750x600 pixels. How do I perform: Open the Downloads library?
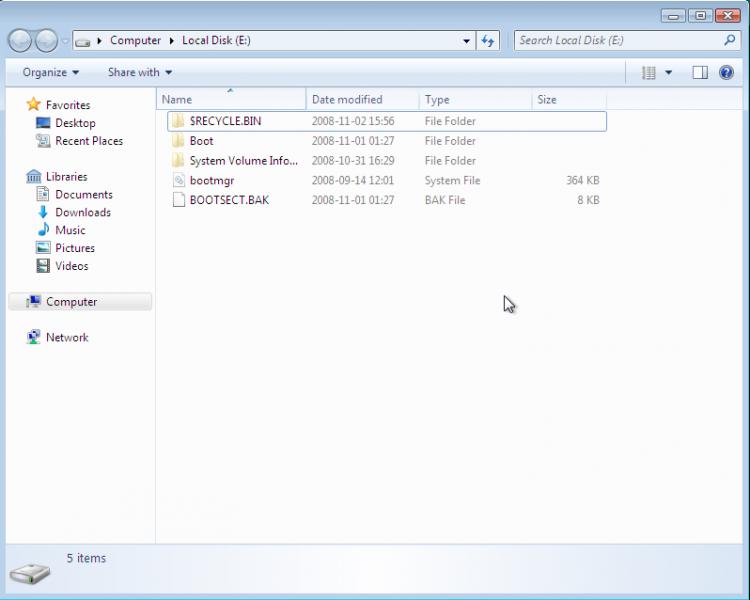83,212
